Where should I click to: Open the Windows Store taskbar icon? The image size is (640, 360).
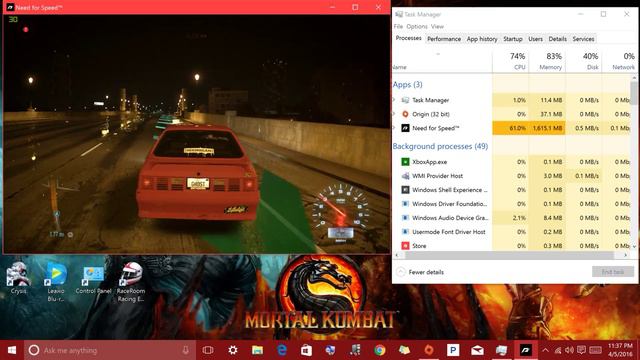point(306,350)
